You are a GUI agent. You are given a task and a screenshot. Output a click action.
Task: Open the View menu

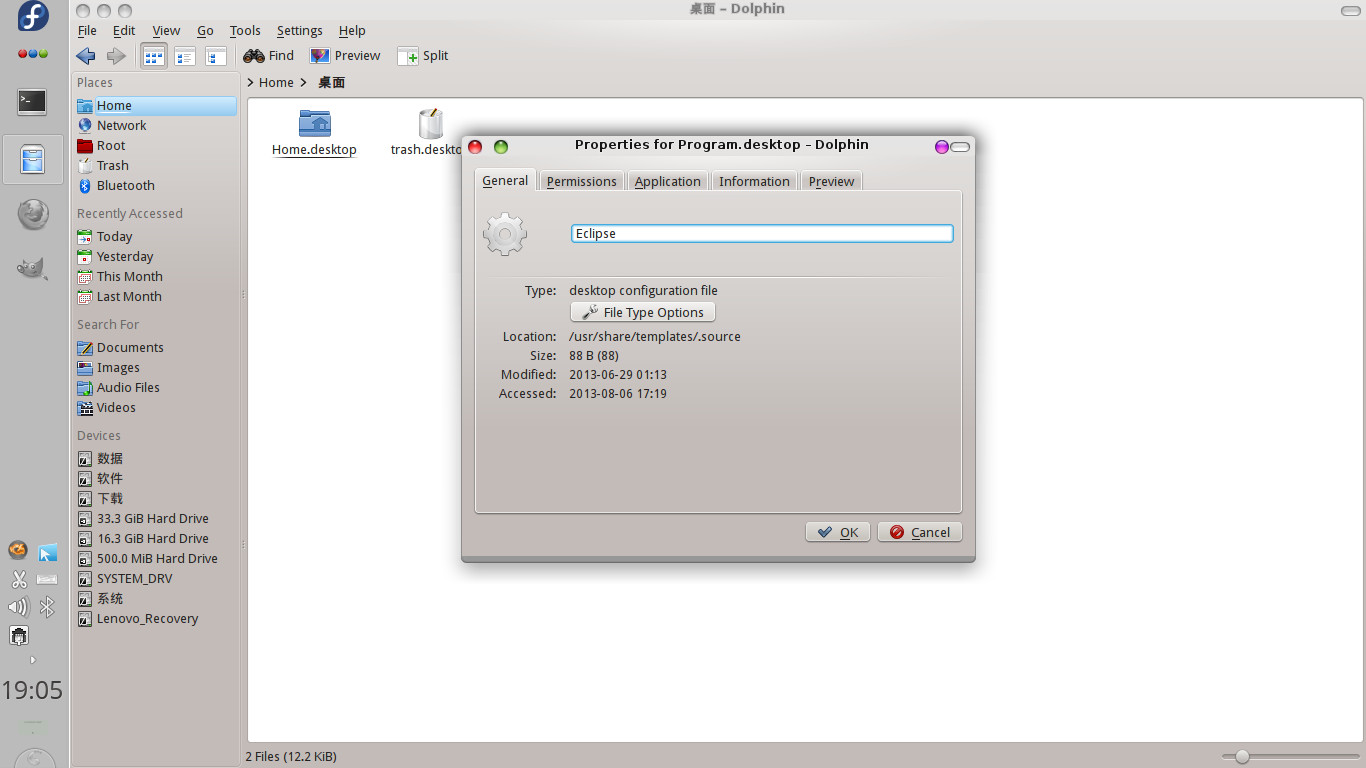coord(166,31)
